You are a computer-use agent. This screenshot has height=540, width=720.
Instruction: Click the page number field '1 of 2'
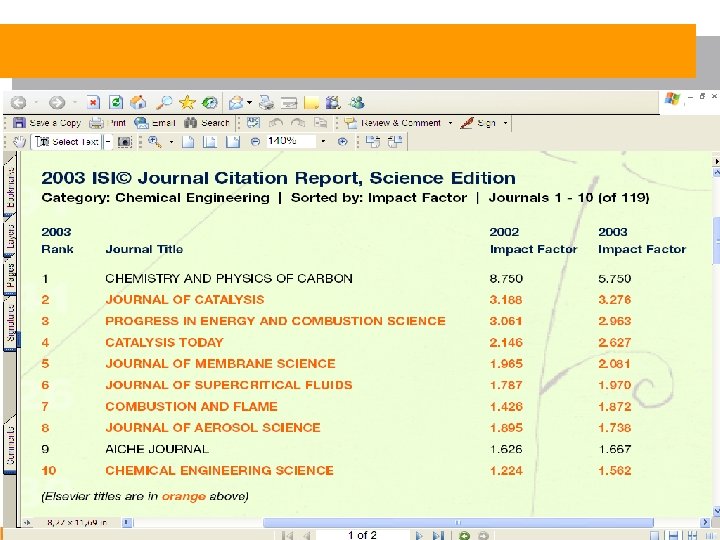point(362,535)
